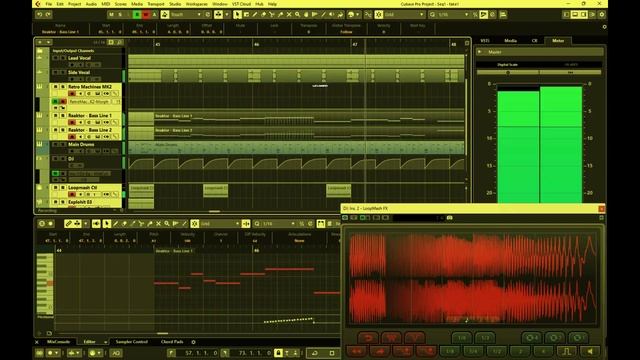The image size is (640, 360).
Task: Select the Glue tool in main toolbar
Action: click(280, 15)
